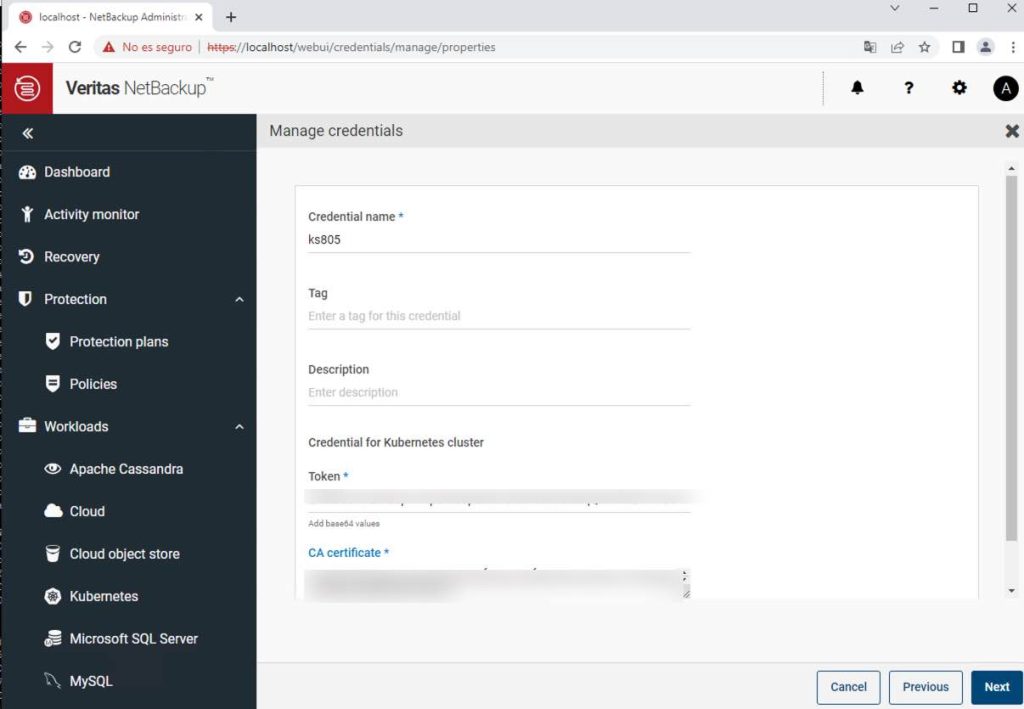Click the Previous button
The height and width of the screenshot is (709, 1024).
pos(925,687)
